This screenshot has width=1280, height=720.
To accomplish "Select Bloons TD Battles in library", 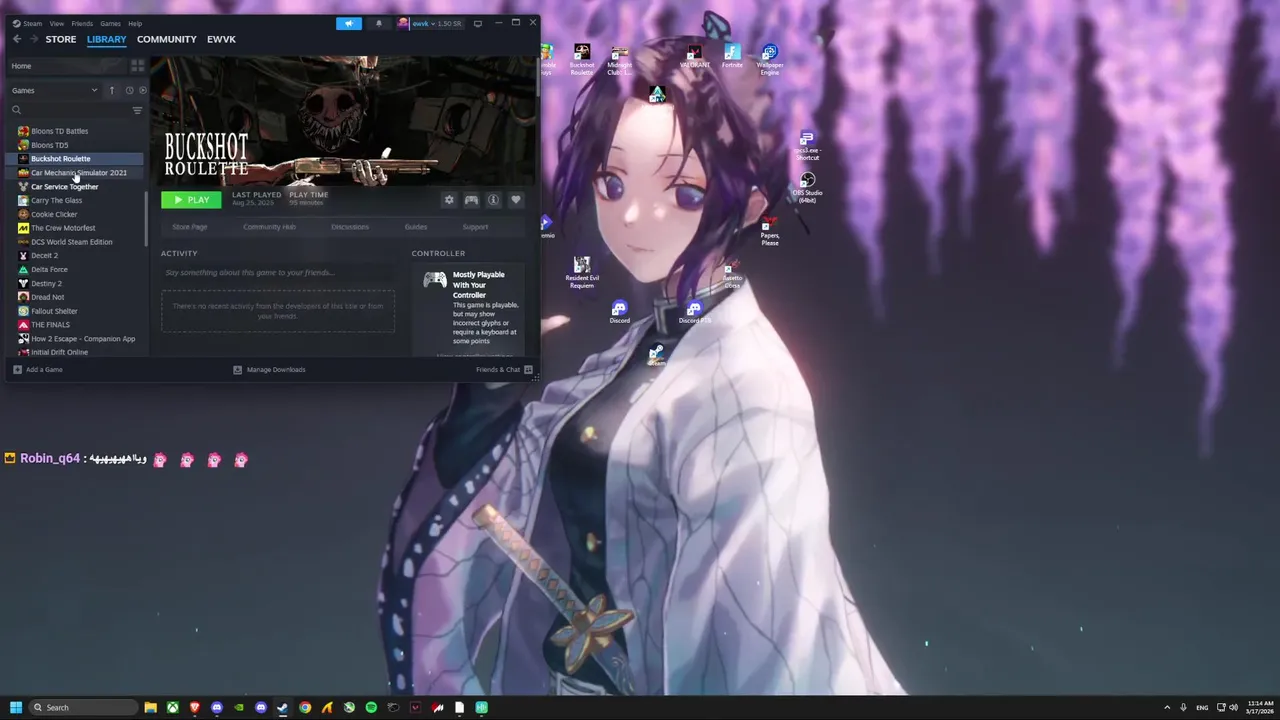I will (x=76, y=131).
